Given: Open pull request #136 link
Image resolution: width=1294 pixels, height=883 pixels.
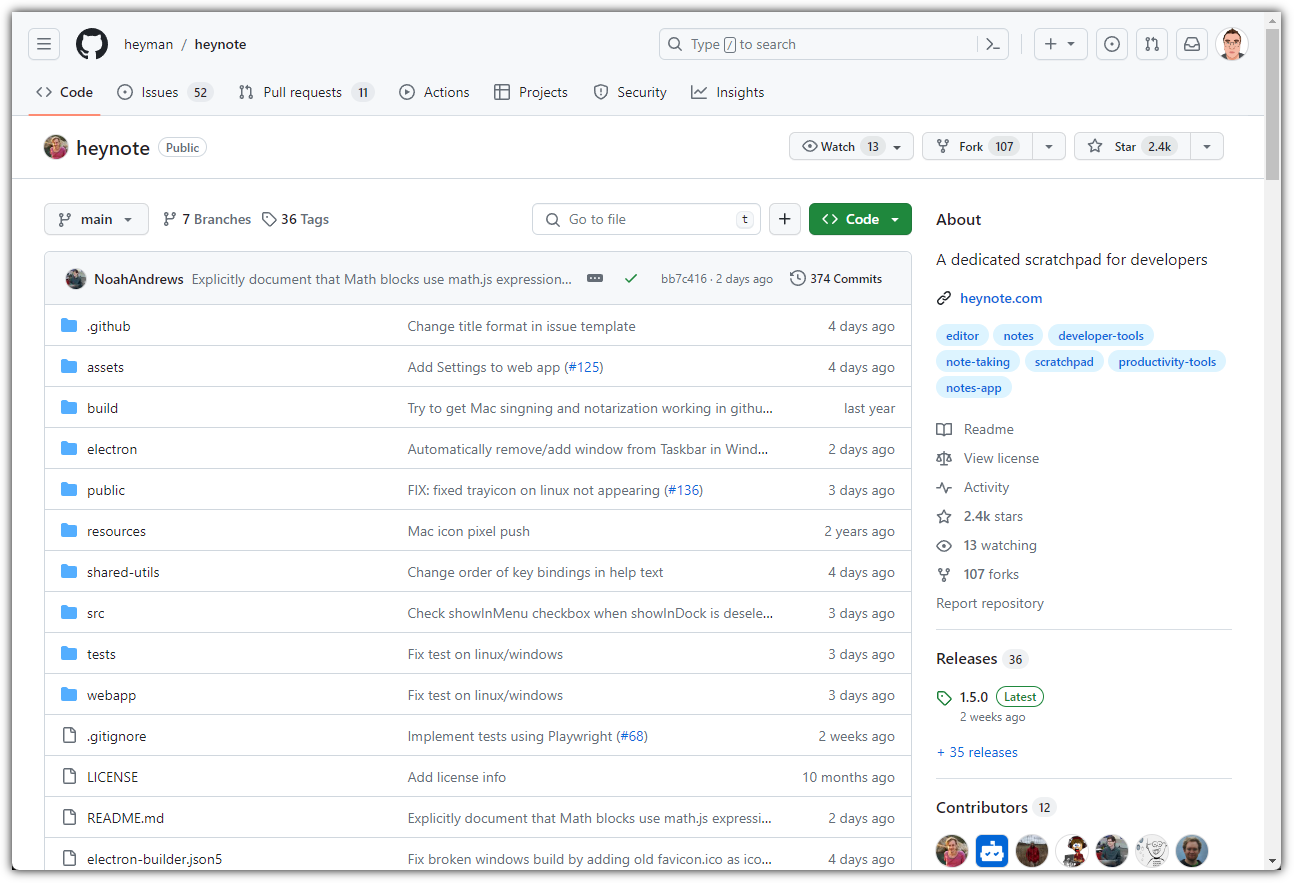Looking at the screenshot, I should tap(684, 490).
